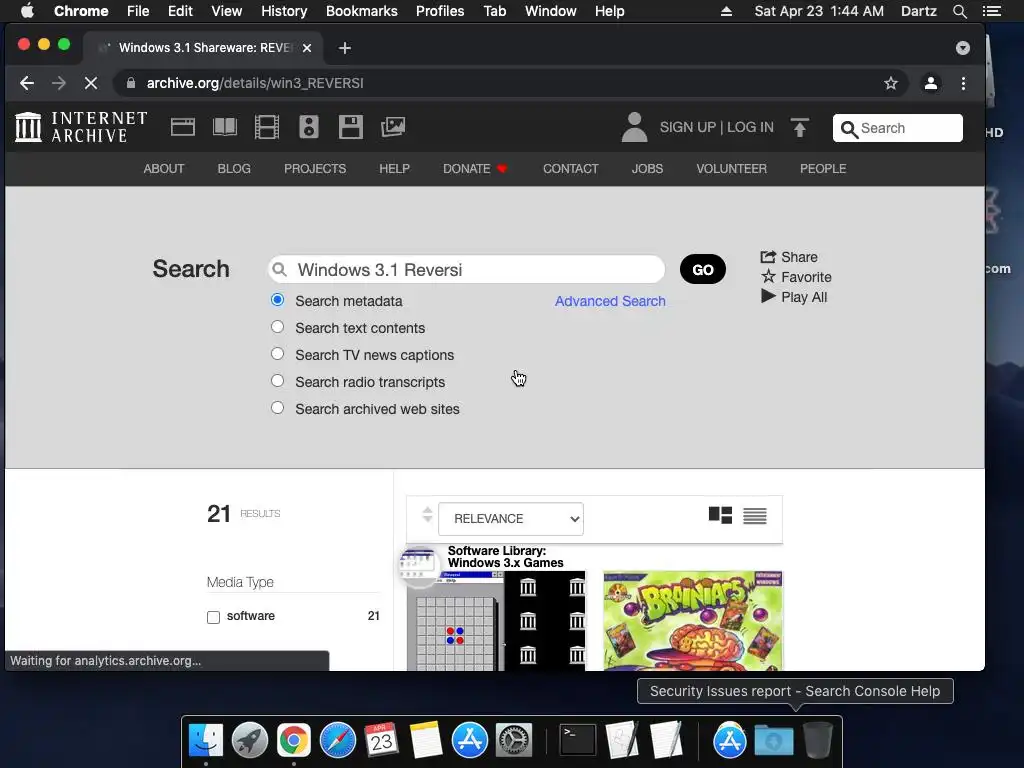This screenshot has height=768, width=1024.
Task: Open the Chrome File menu
Action: point(138,11)
